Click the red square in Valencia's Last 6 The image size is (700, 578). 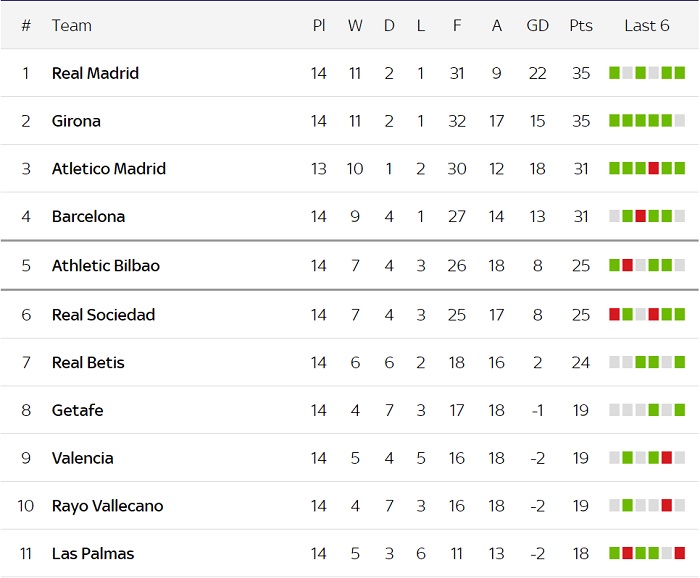click(666, 458)
